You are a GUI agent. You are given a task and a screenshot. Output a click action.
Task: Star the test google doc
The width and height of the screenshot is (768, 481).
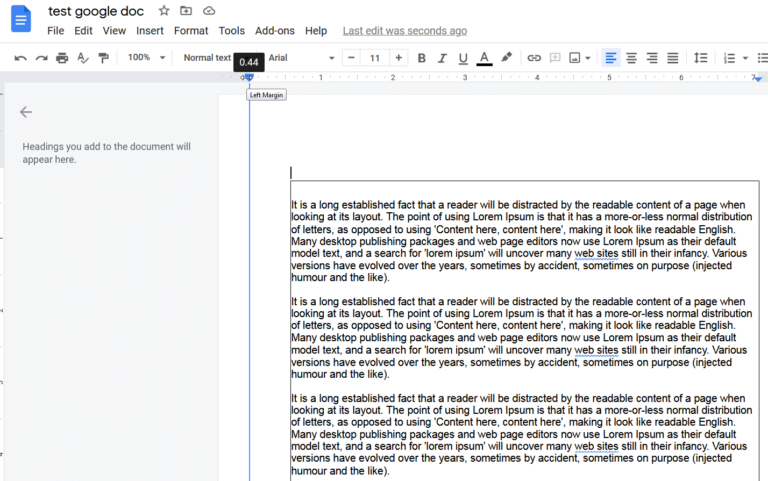pos(164,11)
